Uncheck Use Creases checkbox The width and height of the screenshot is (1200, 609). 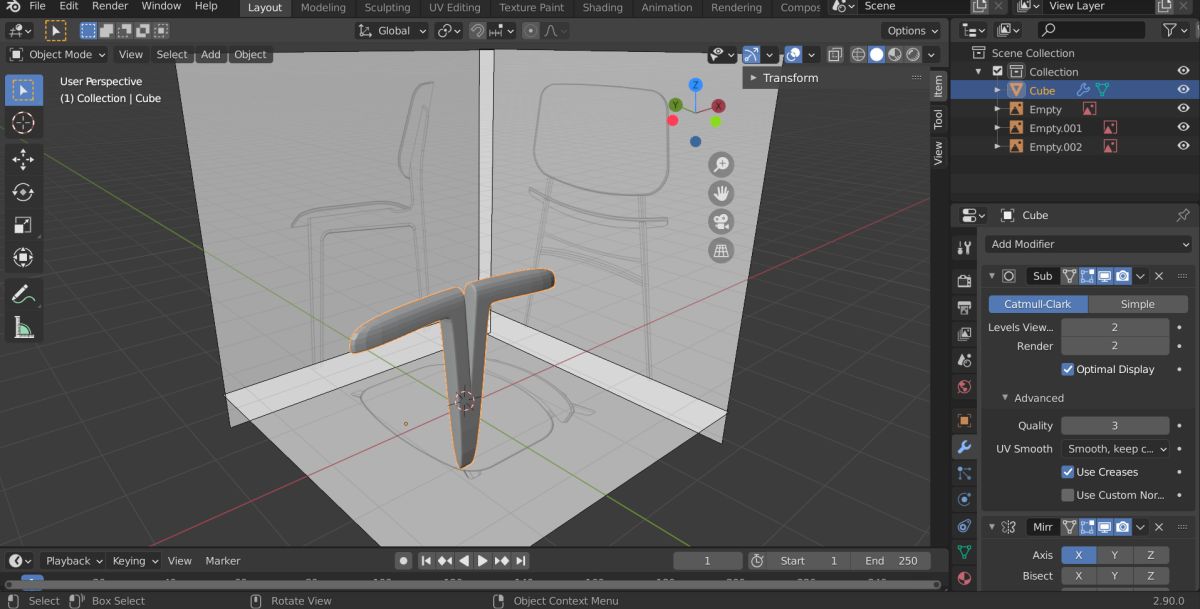click(1068, 472)
